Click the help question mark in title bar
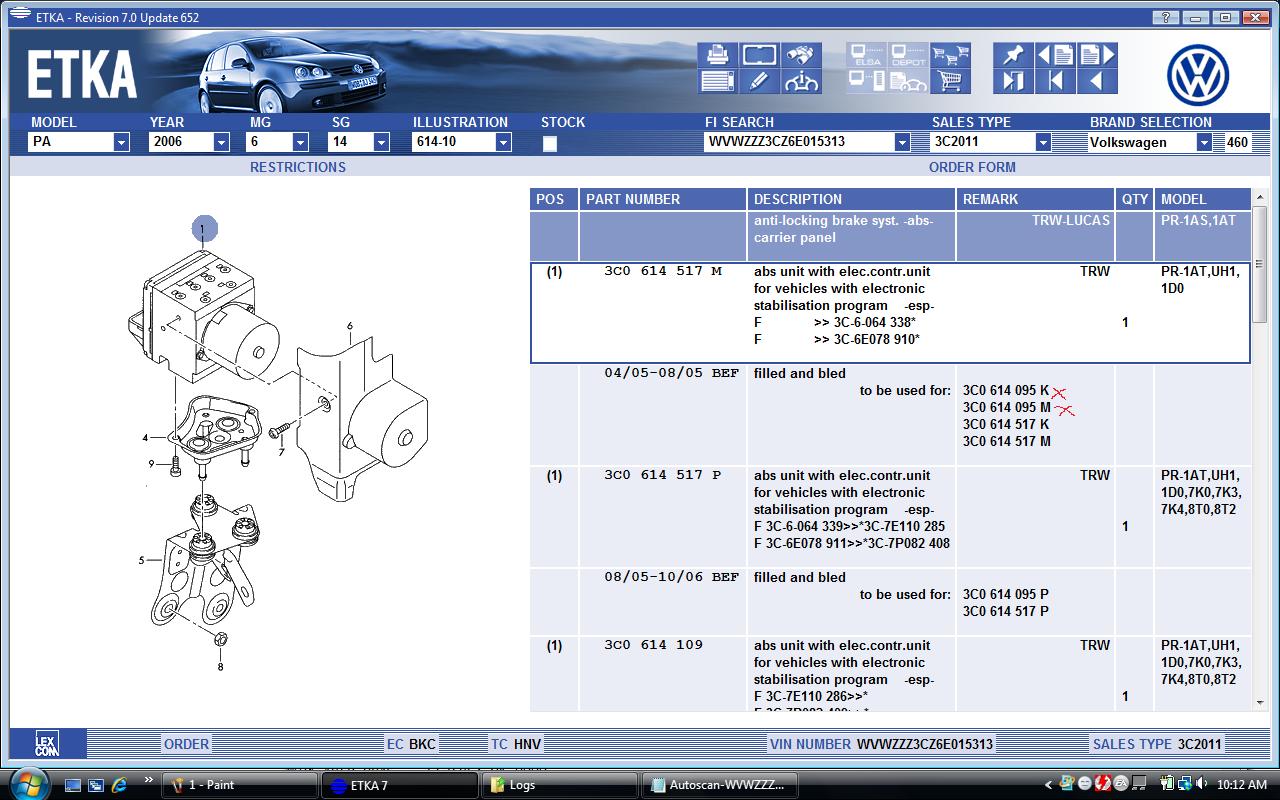This screenshot has height=800, width=1280. coord(1165,17)
